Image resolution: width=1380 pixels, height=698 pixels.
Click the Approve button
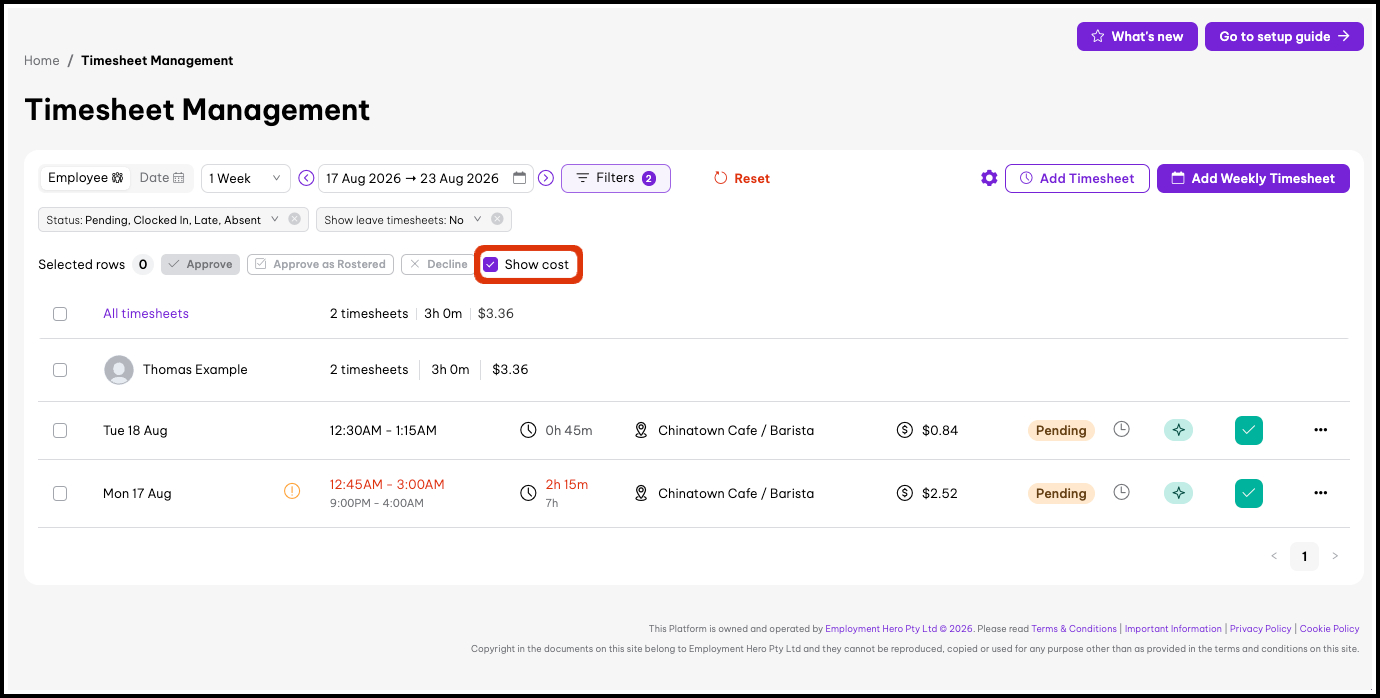click(x=200, y=264)
